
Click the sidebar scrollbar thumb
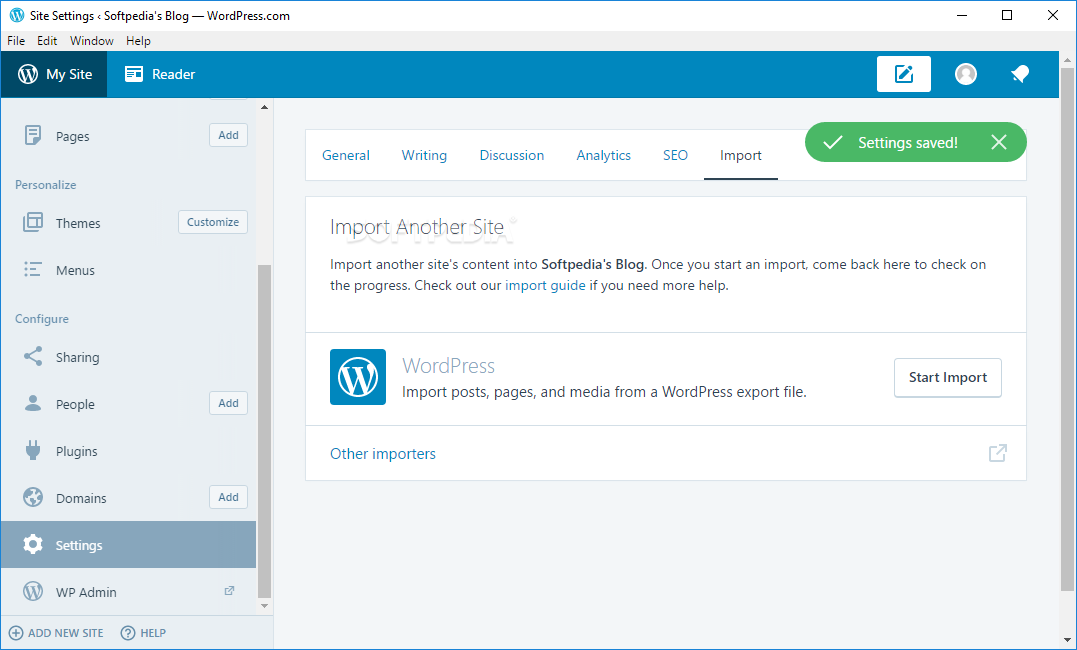[x=264, y=432]
